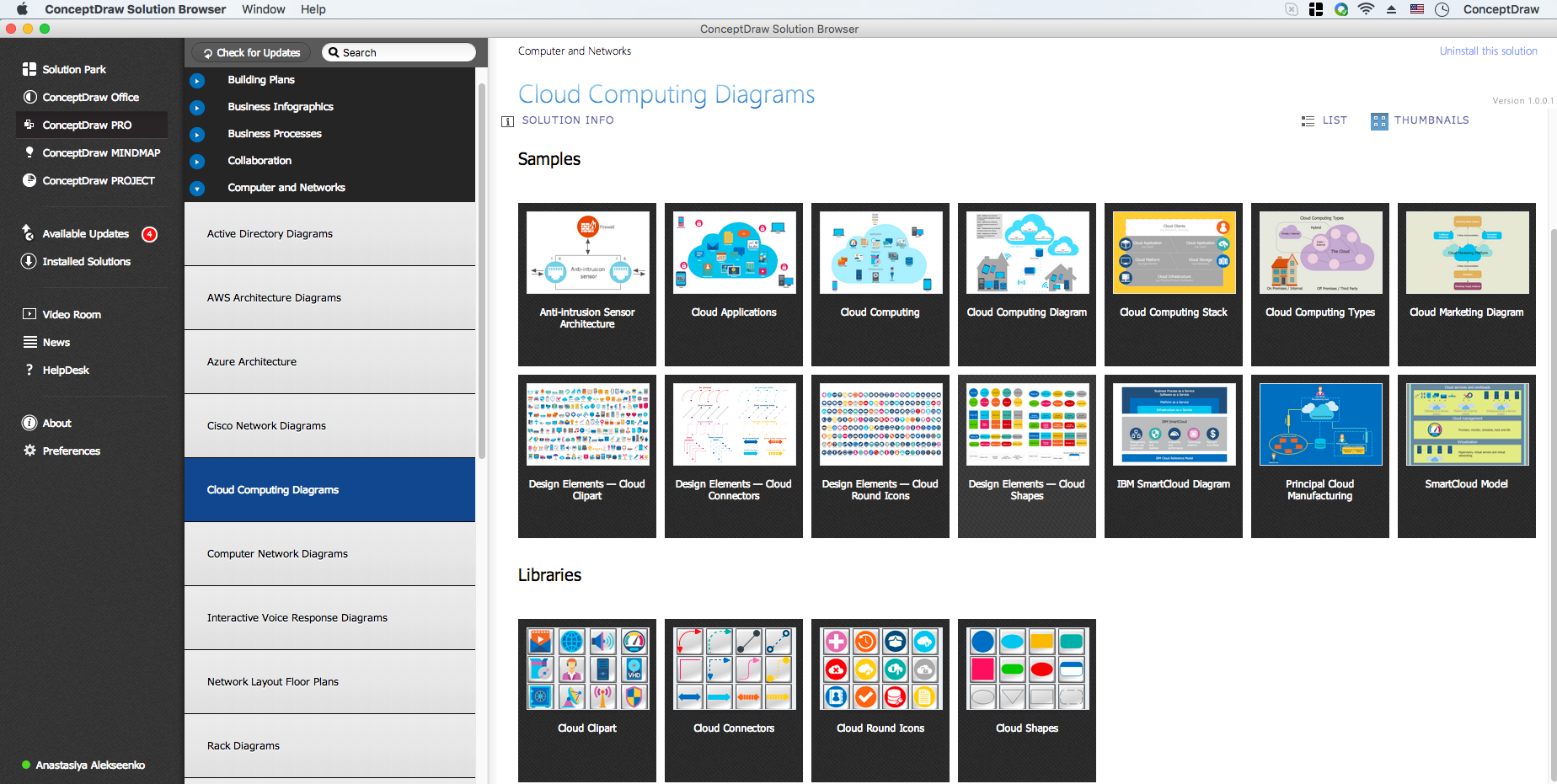Open Cloud Applications sample

click(x=734, y=285)
